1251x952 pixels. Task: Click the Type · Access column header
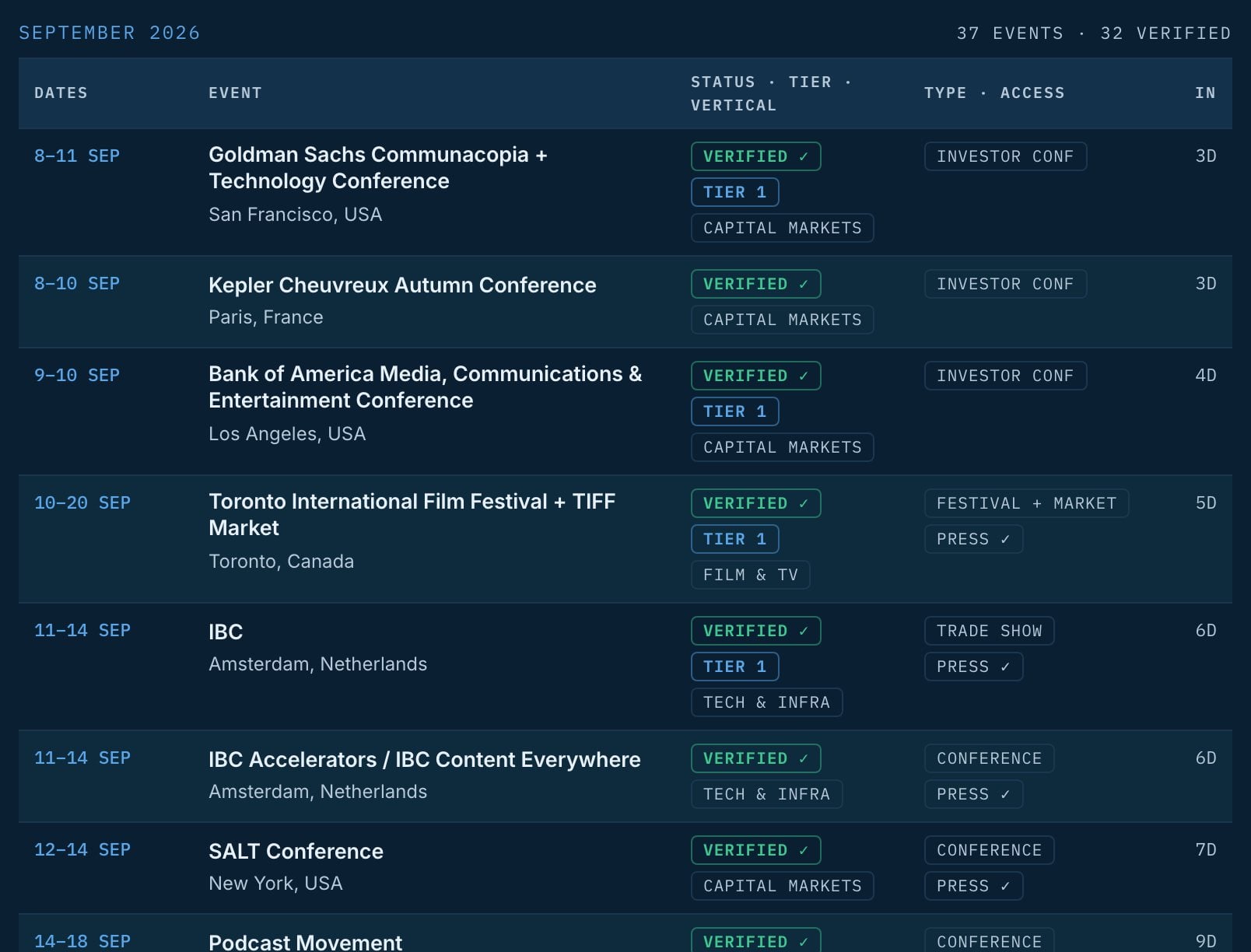(x=994, y=93)
